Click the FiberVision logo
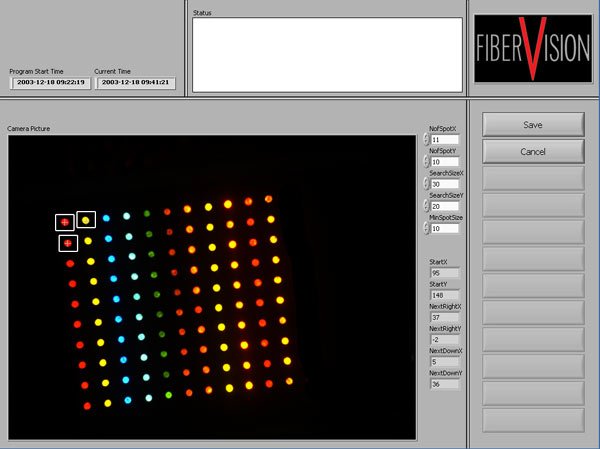600x449 pixels. click(533, 49)
